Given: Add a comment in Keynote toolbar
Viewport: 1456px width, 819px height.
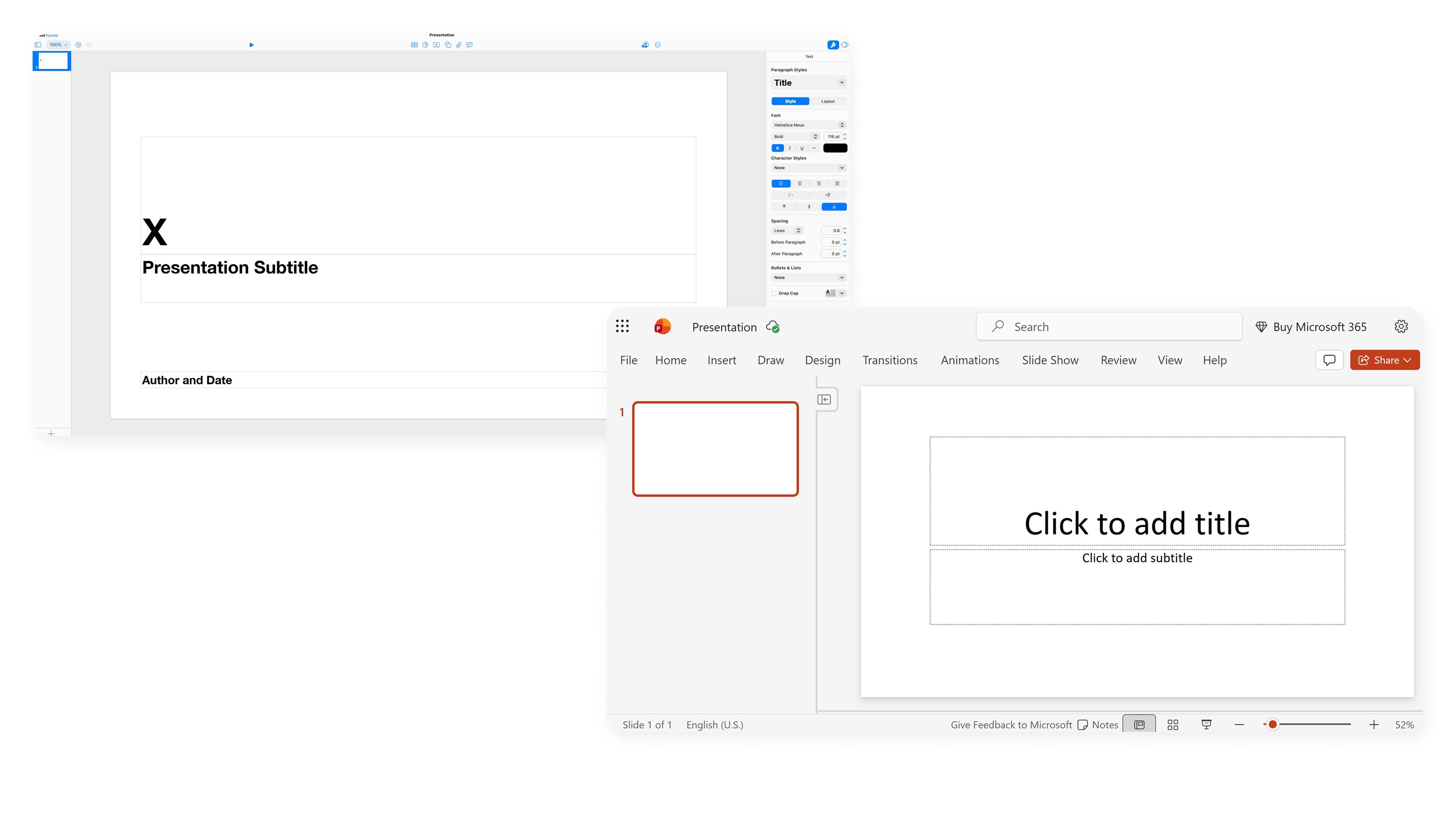Looking at the screenshot, I should point(470,45).
